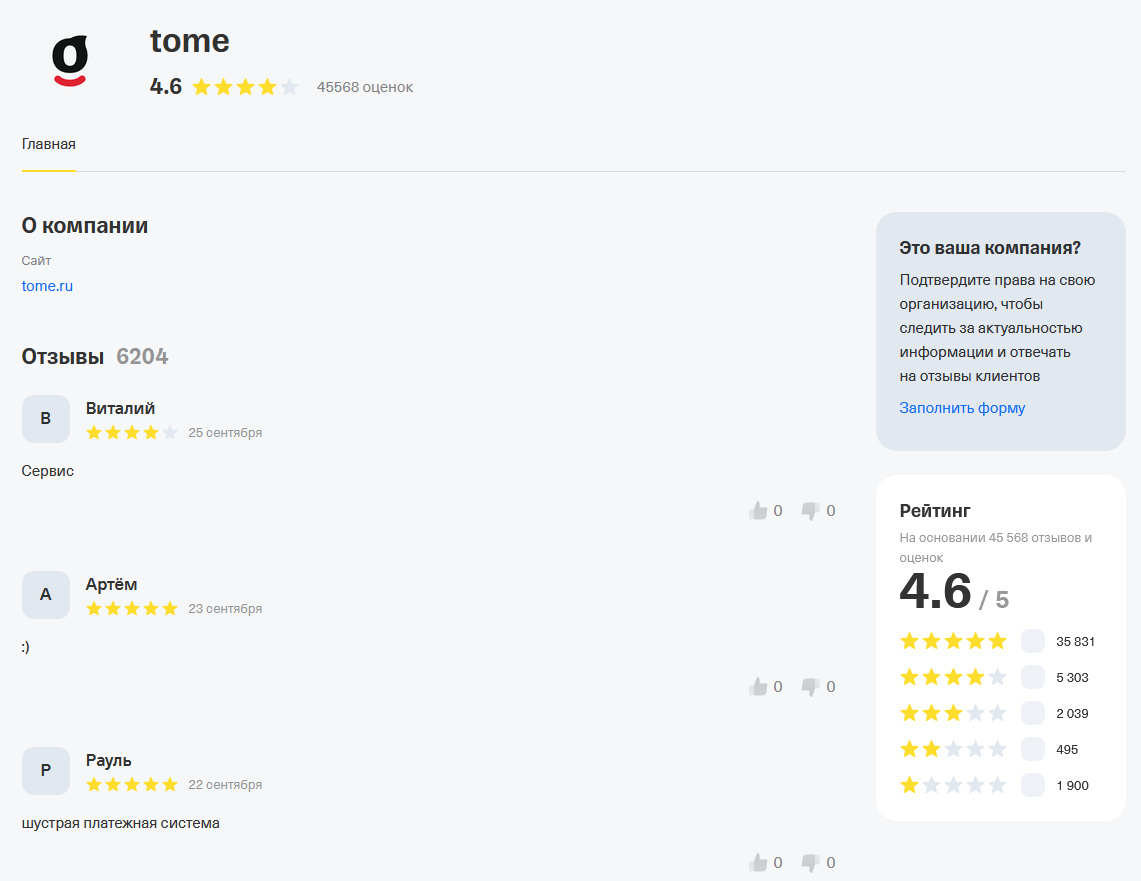This screenshot has width=1141, height=881.
Task: Click the header star rating next to 4.6
Action: (x=245, y=87)
